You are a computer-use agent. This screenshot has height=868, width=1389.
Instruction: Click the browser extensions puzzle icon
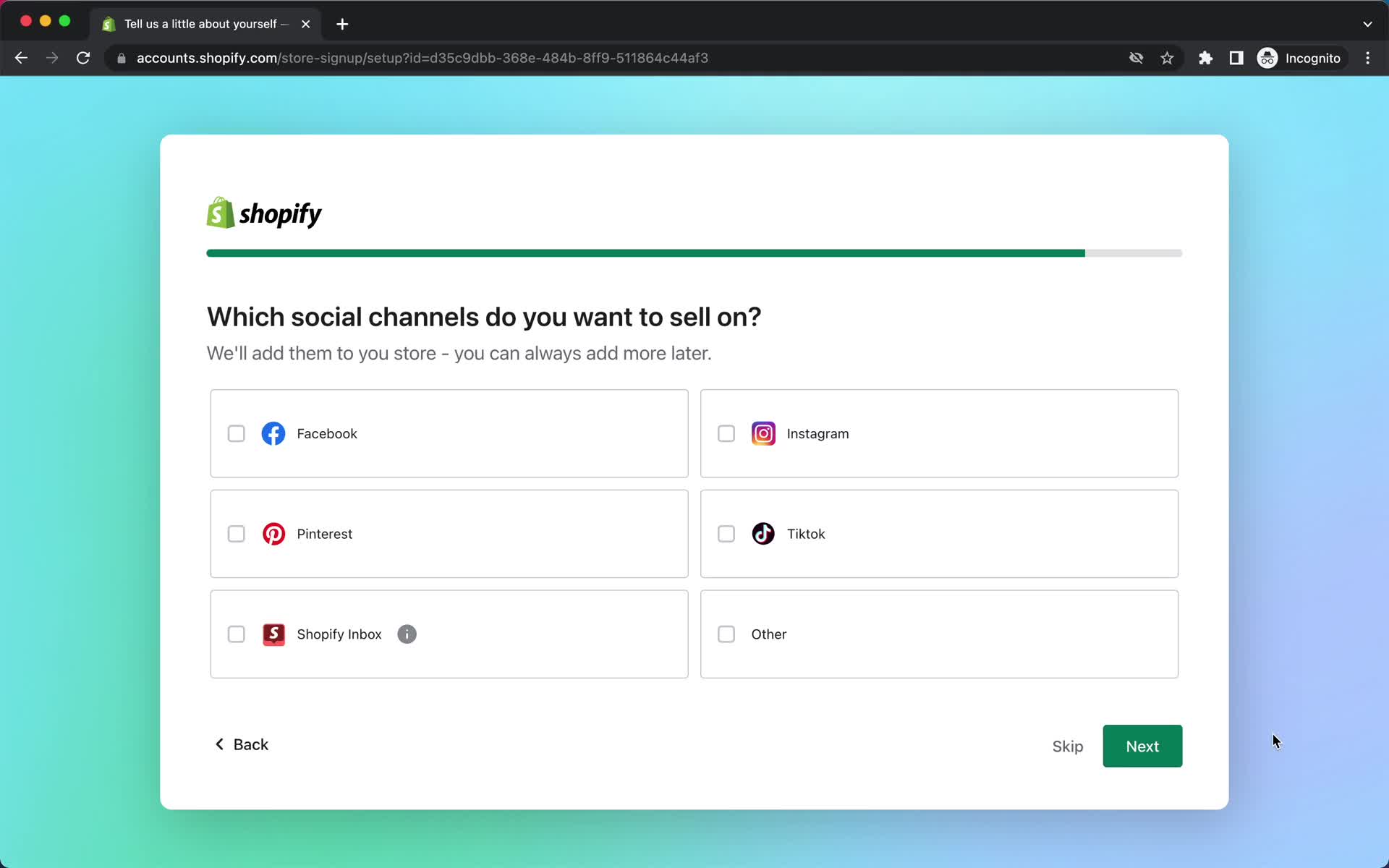click(1205, 58)
